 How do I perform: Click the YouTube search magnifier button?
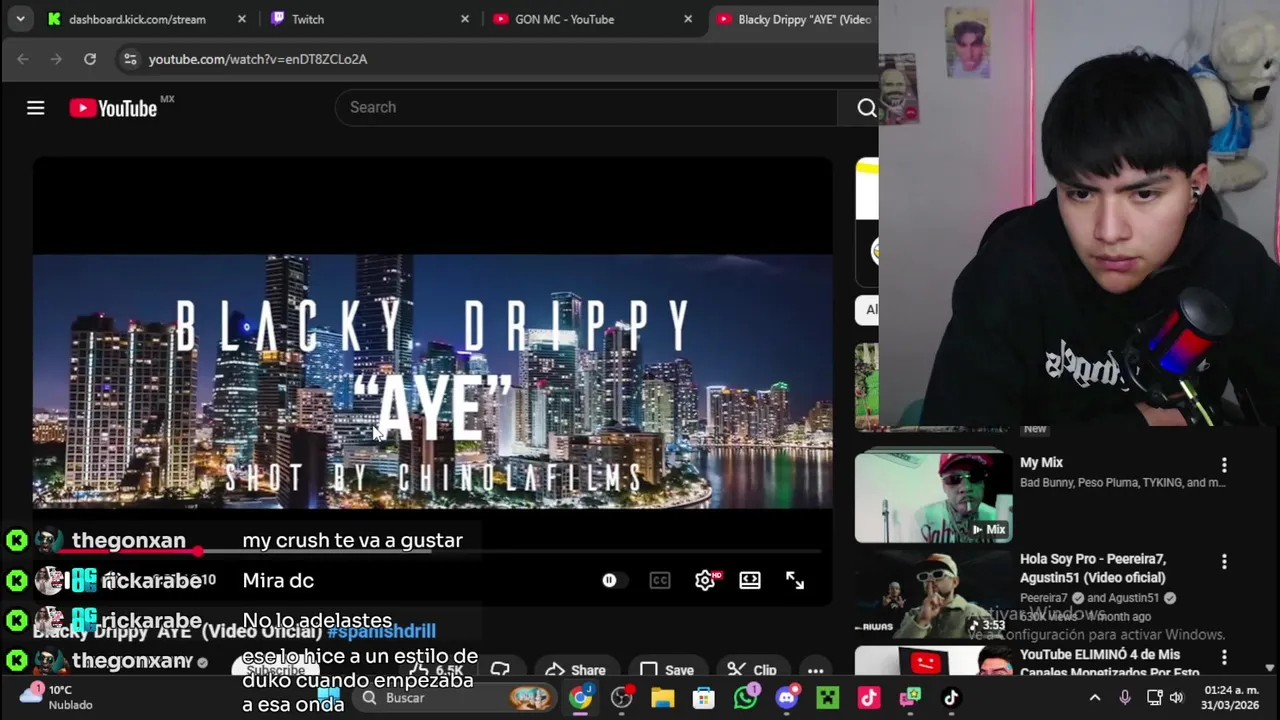866,108
